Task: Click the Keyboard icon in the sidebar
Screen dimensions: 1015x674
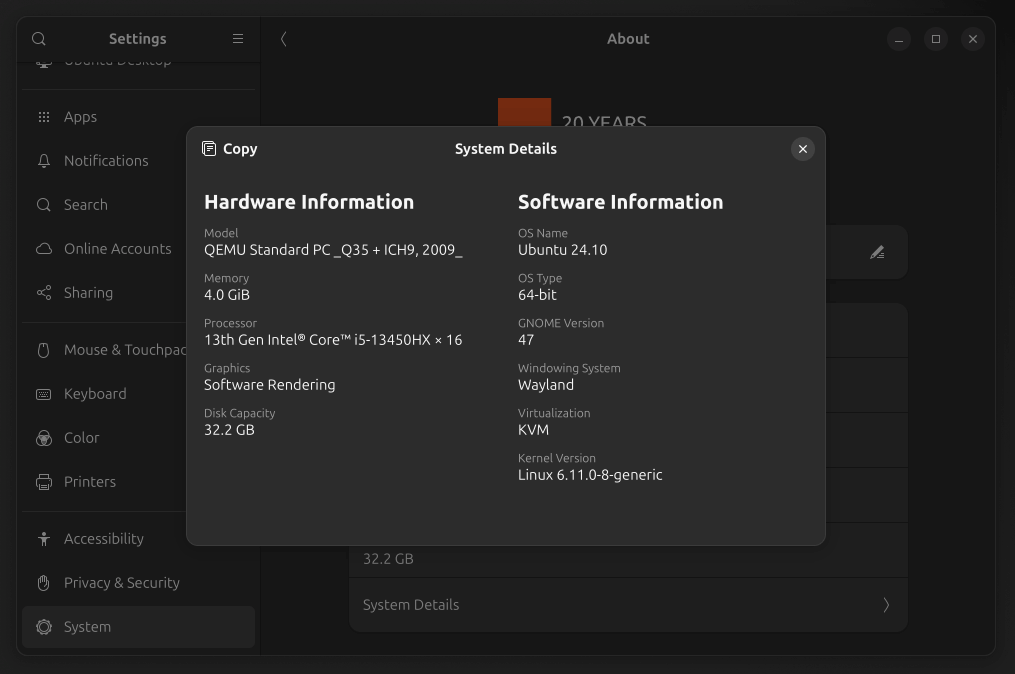Action: (x=44, y=393)
